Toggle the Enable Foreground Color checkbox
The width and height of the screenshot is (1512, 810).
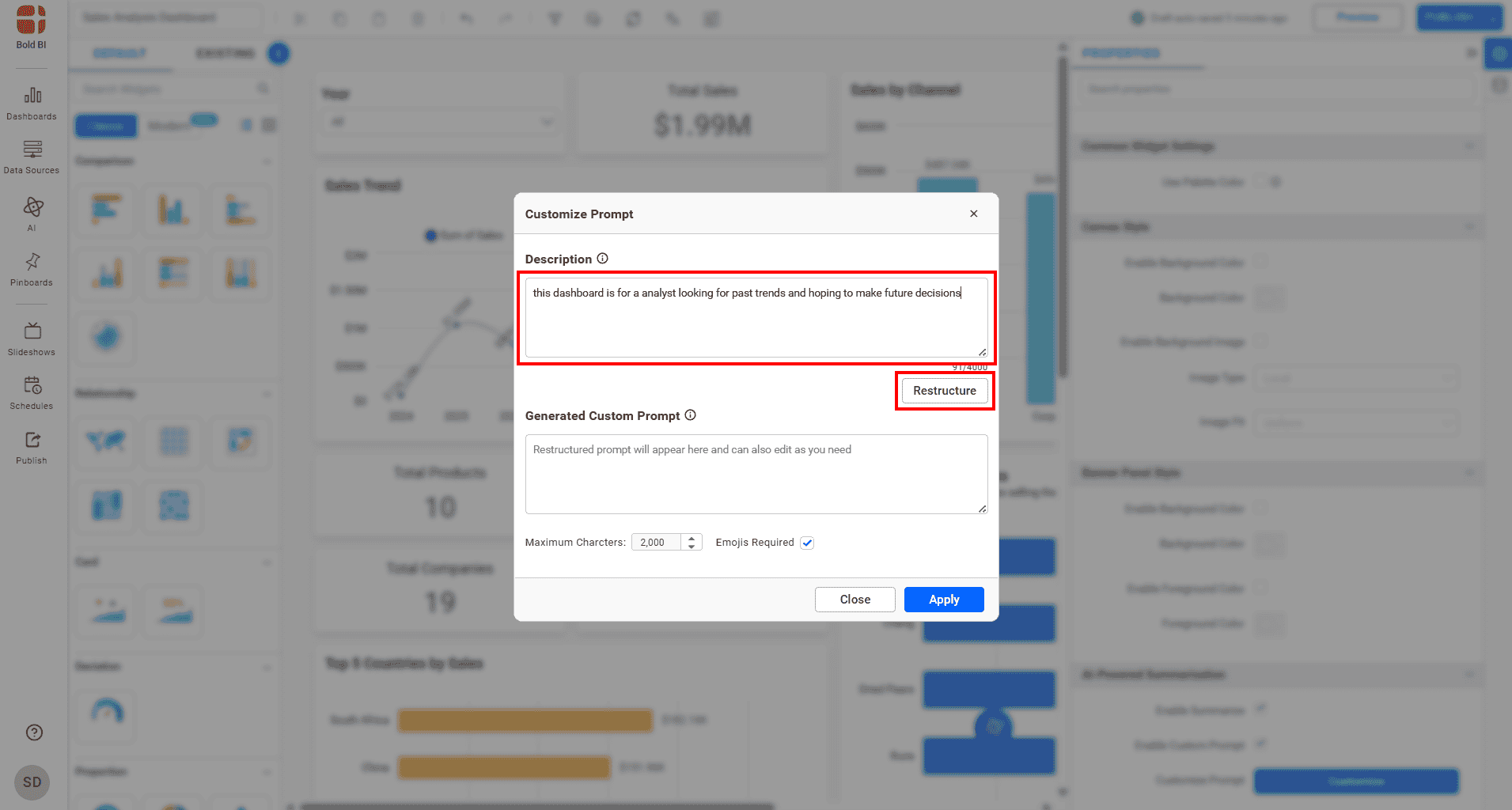(1260, 588)
